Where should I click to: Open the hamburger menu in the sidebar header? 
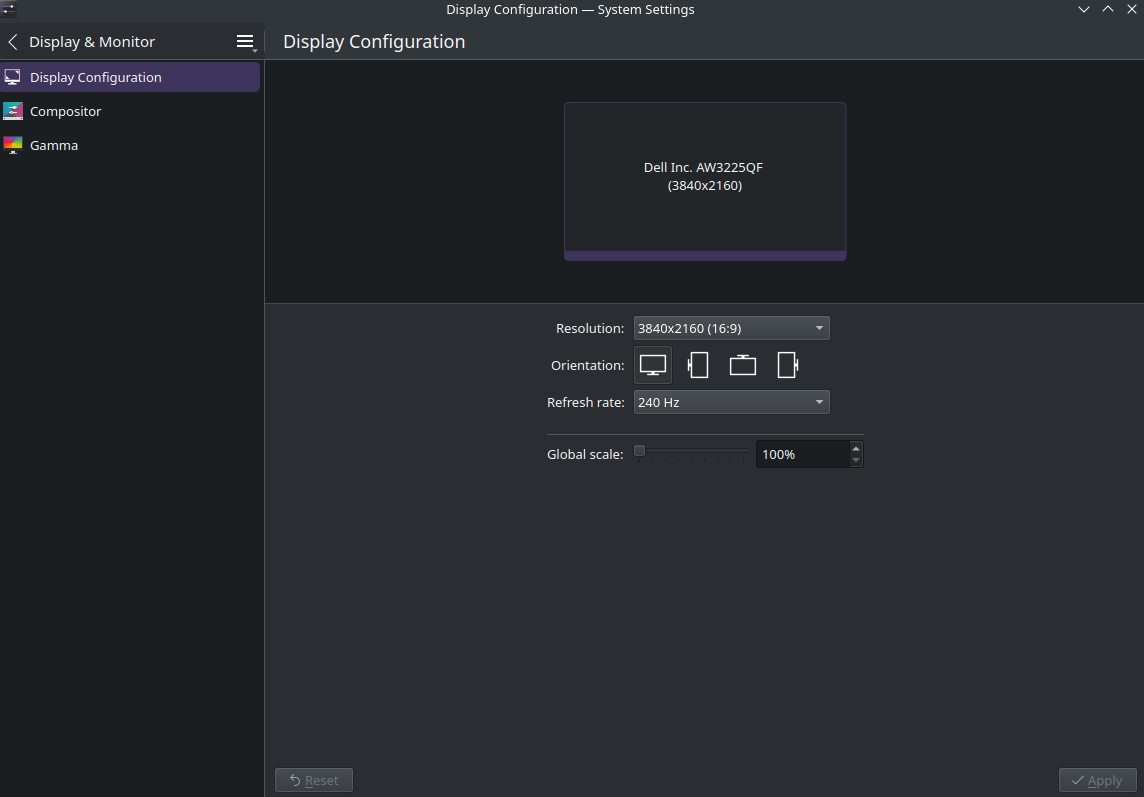pyautogui.click(x=246, y=42)
